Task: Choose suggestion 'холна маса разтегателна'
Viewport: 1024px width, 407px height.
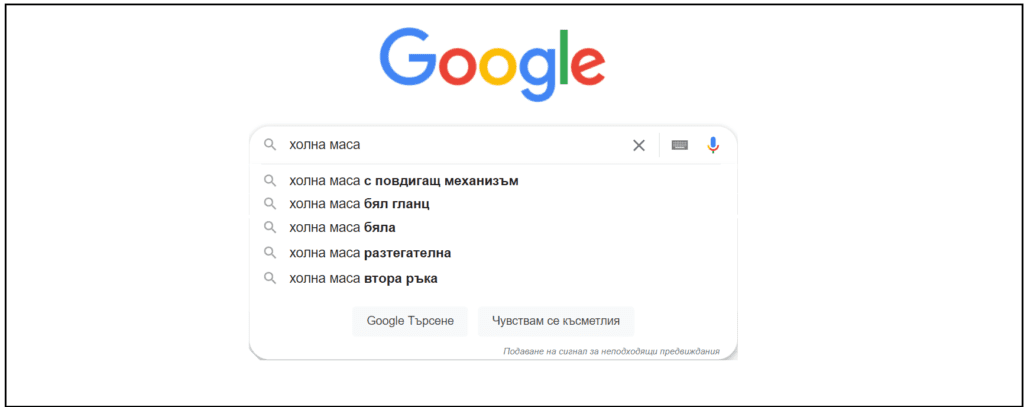Action: [x=370, y=253]
